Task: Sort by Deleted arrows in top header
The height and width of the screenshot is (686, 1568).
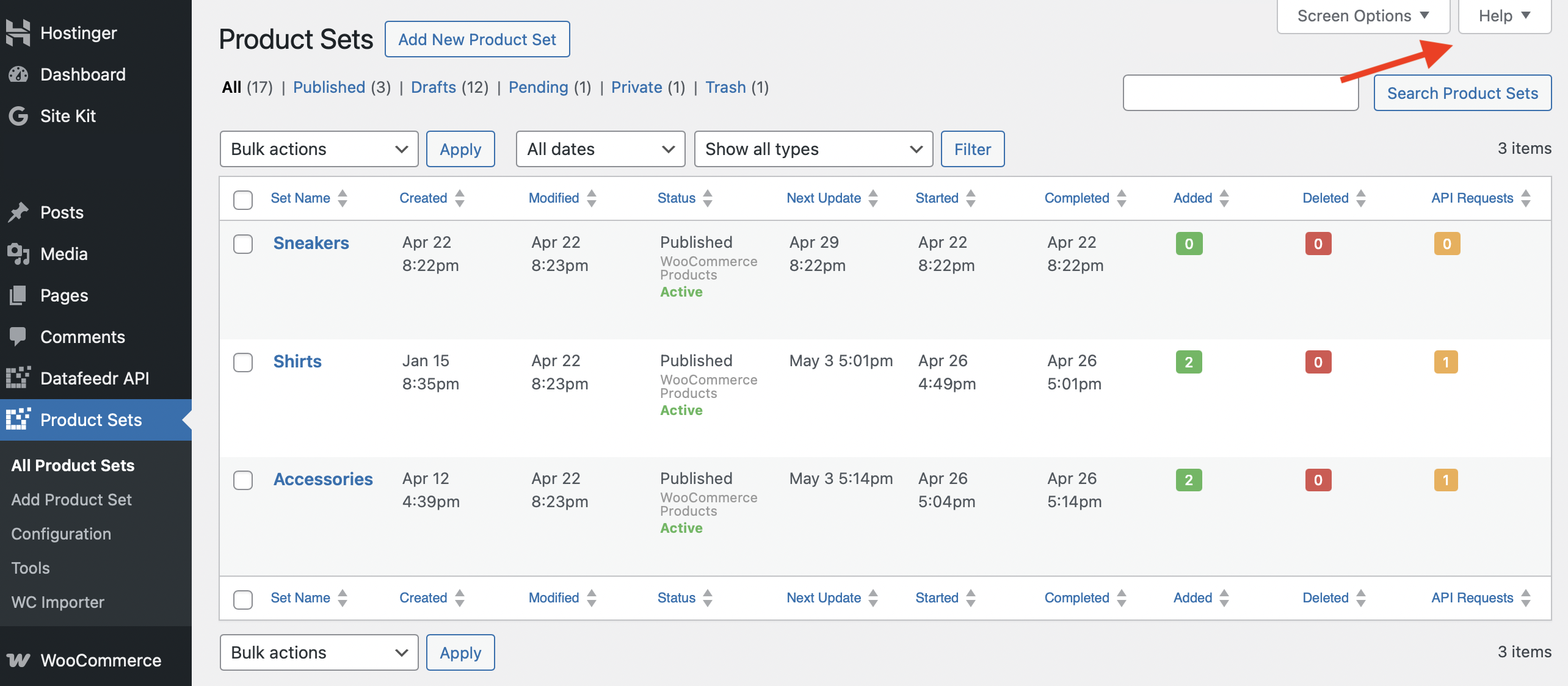Action: tap(1361, 198)
